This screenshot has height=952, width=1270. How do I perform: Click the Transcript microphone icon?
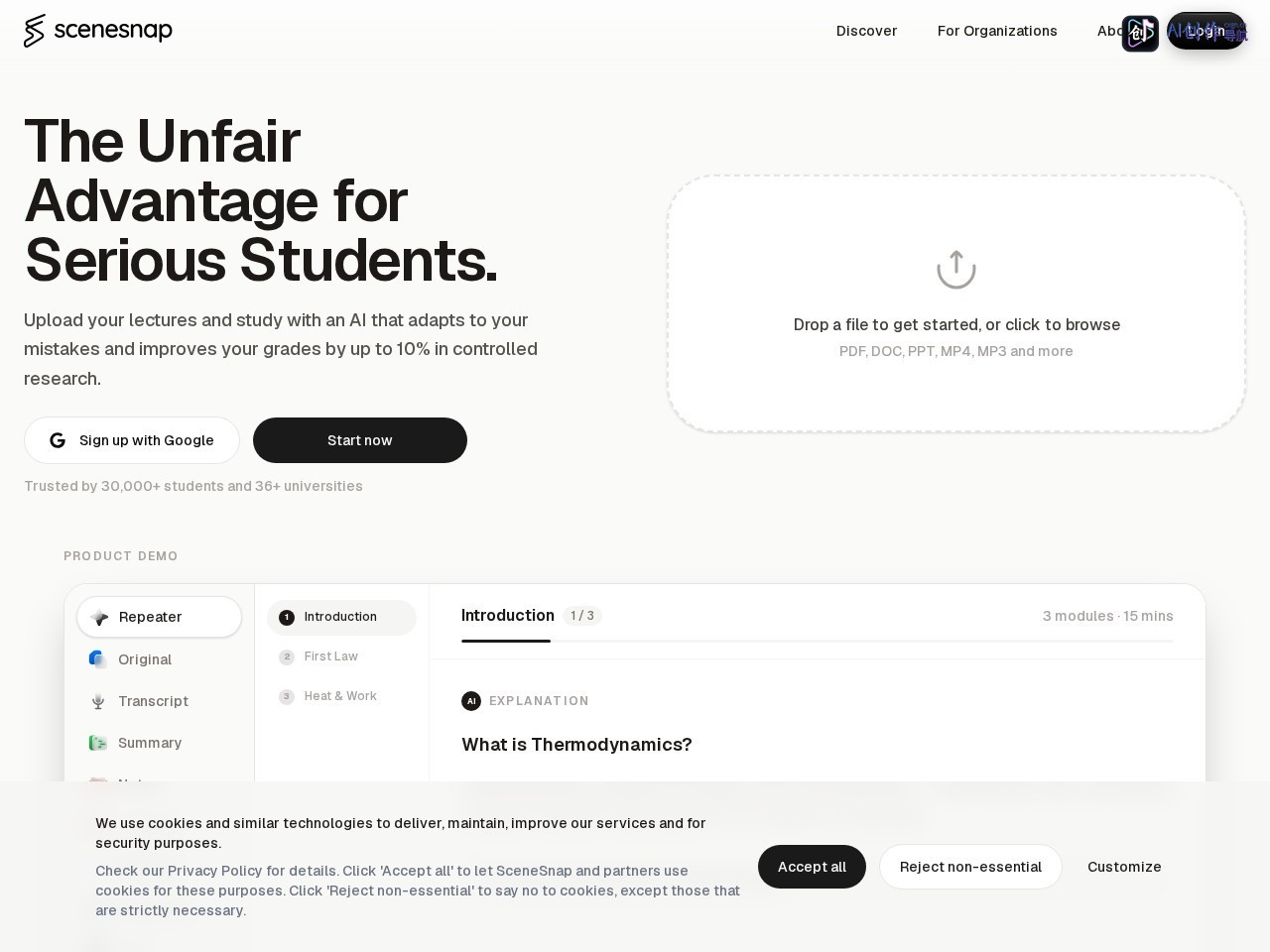[x=98, y=701]
